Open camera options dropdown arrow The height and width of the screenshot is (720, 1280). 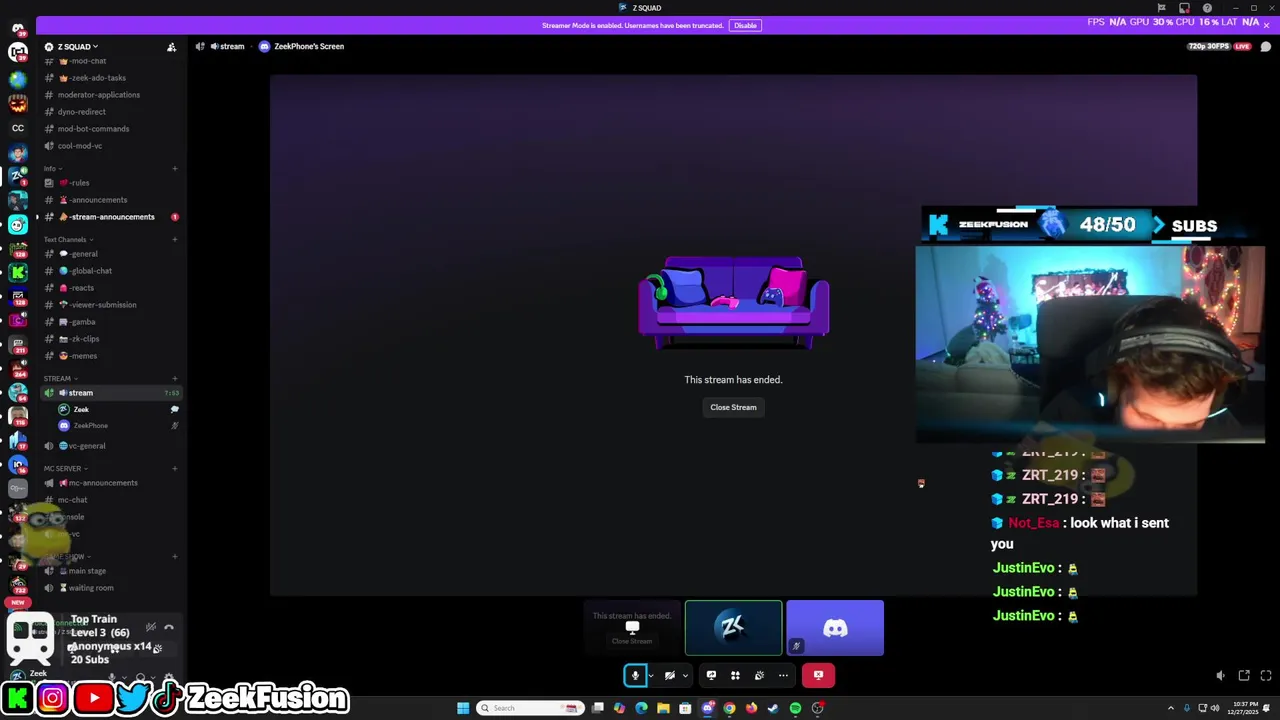point(685,675)
